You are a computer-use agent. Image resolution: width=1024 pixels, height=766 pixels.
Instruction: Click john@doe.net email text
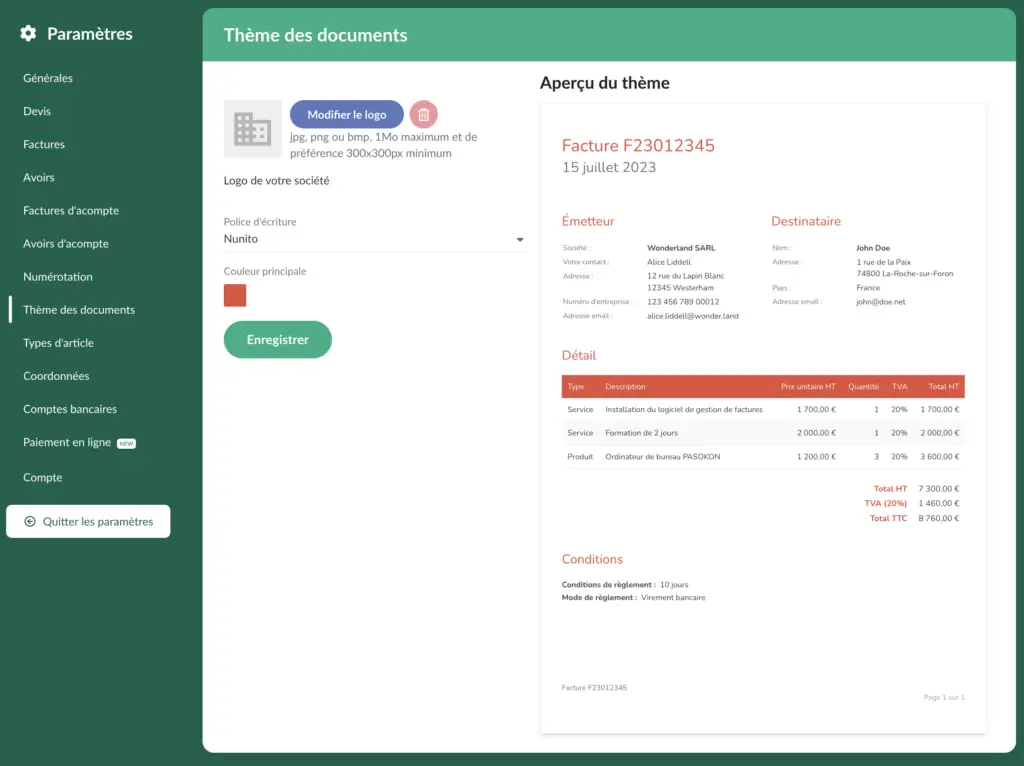(x=880, y=302)
